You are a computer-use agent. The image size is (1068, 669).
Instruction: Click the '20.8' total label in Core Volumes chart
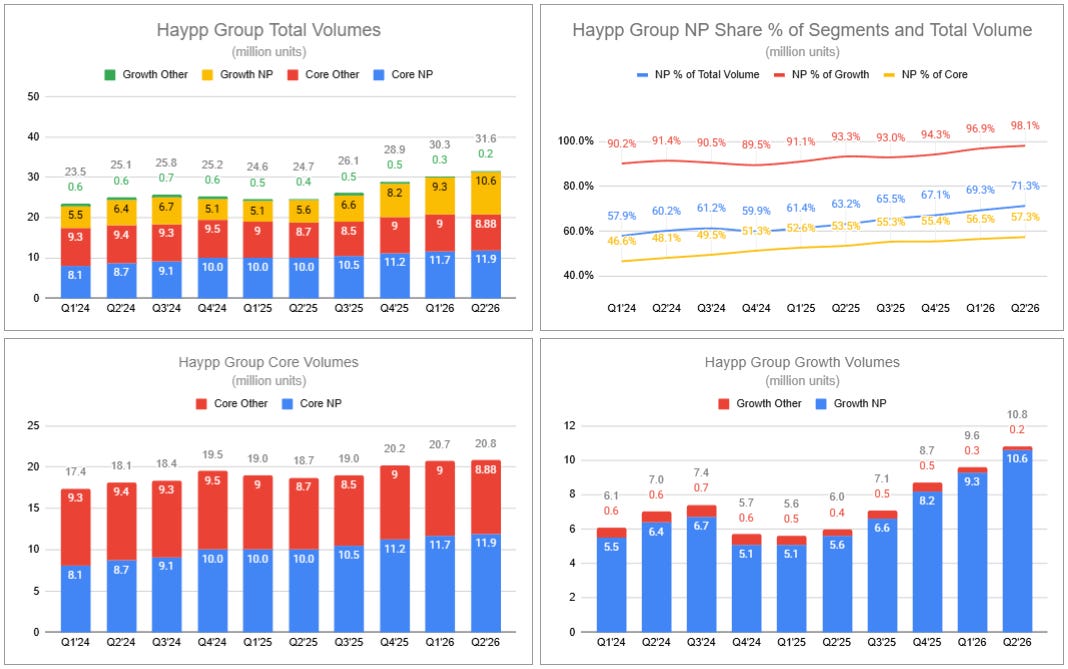coord(486,444)
